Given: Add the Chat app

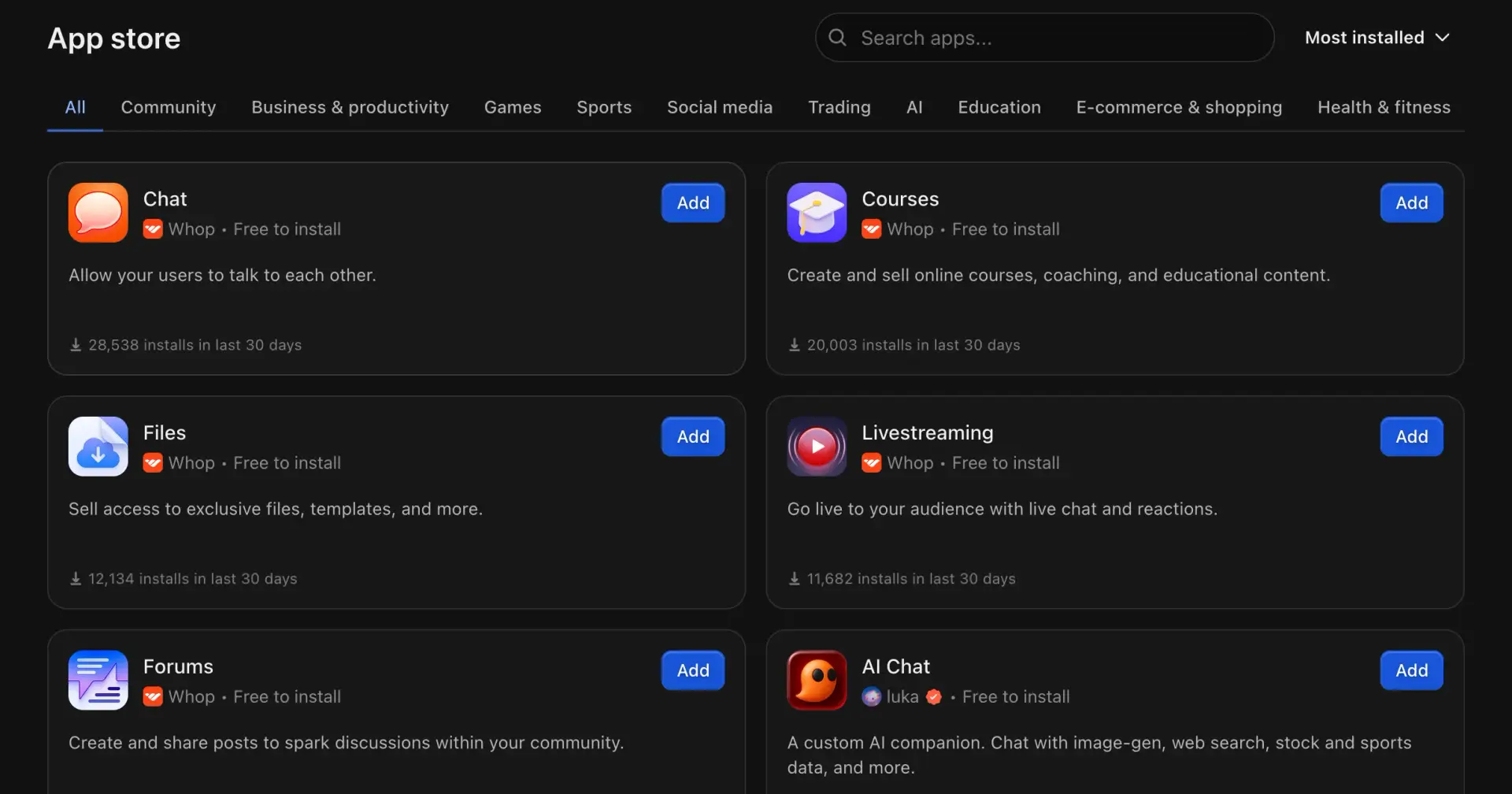Looking at the screenshot, I should pyautogui.click(x=692, y=202).
